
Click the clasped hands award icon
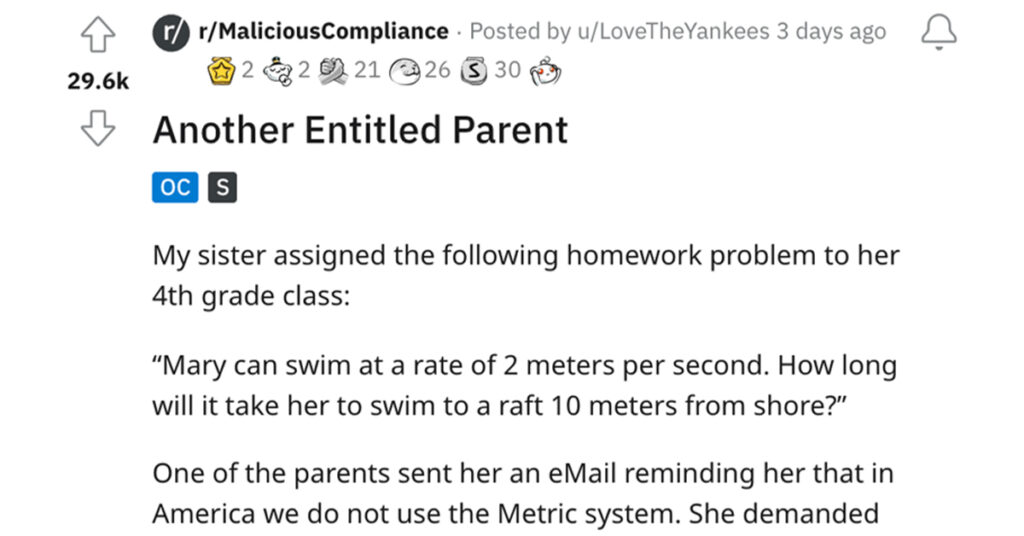coord(333,71)
